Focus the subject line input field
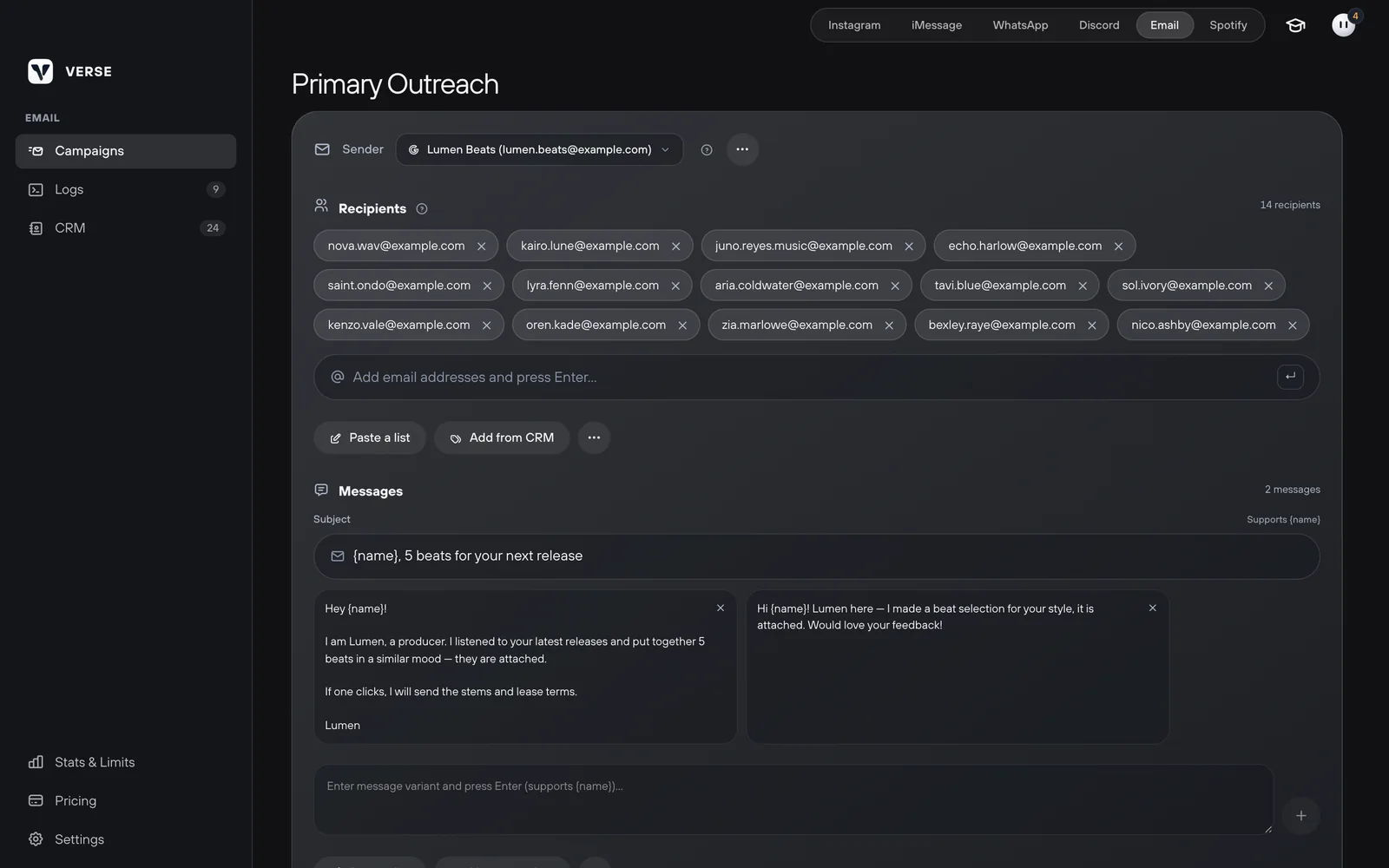The width and height of the screenshot is (1389, 868). point(817,556)
